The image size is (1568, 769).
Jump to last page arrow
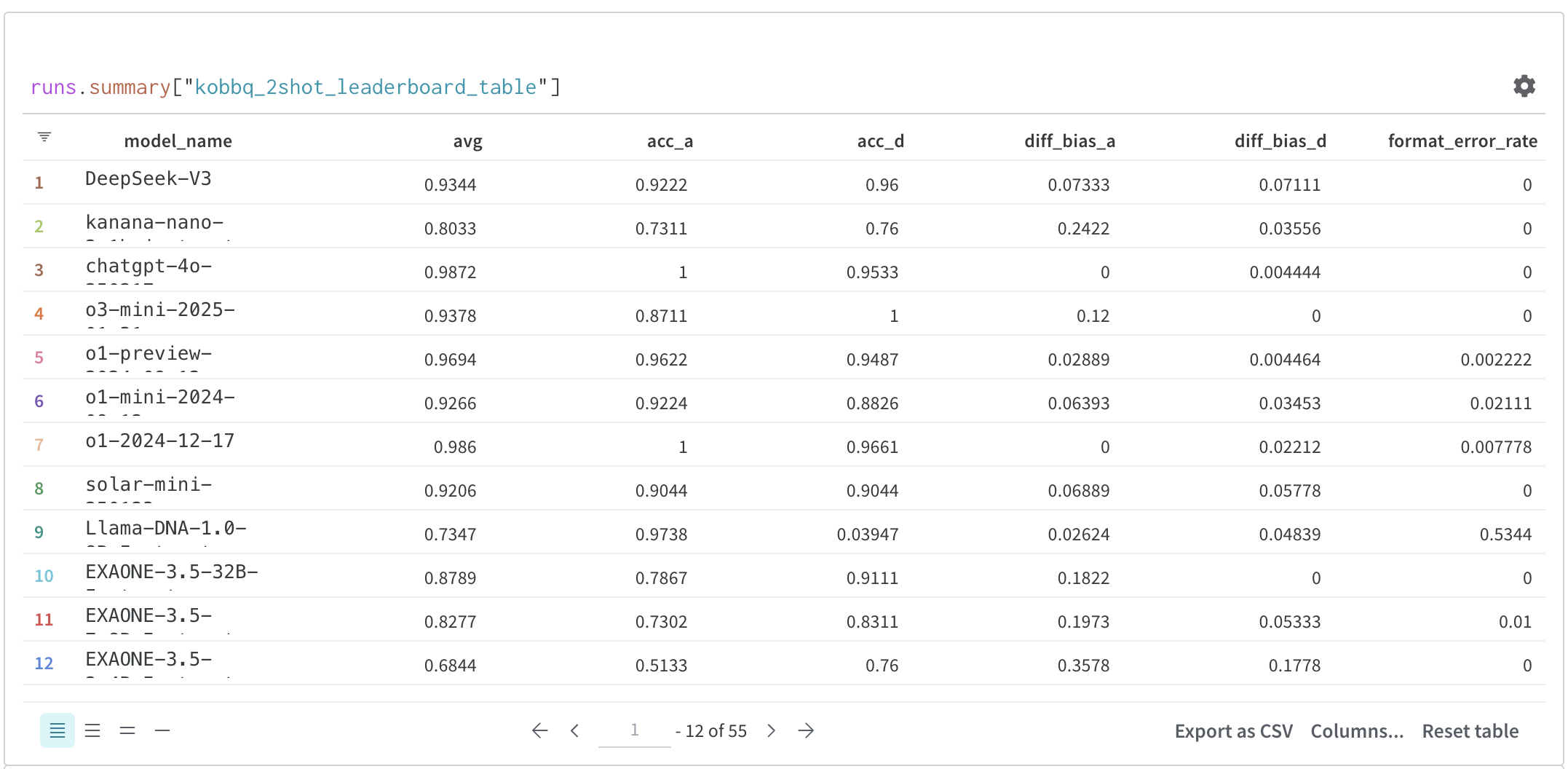806,730
